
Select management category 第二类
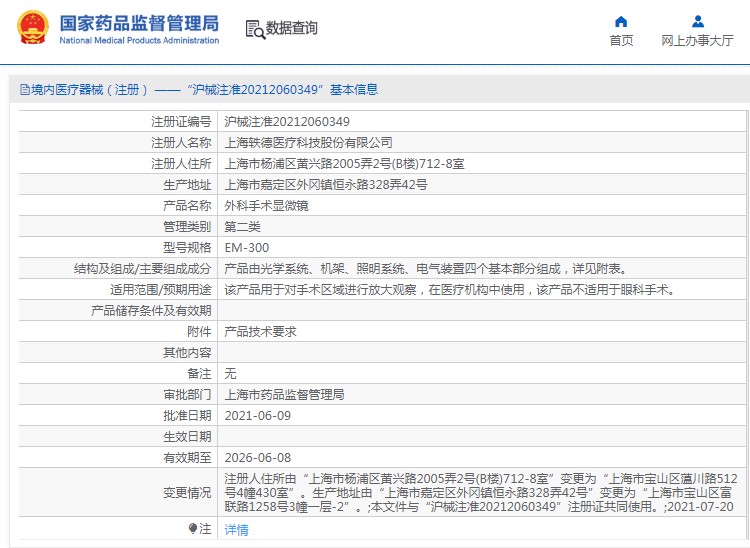[x=242, y=227]
